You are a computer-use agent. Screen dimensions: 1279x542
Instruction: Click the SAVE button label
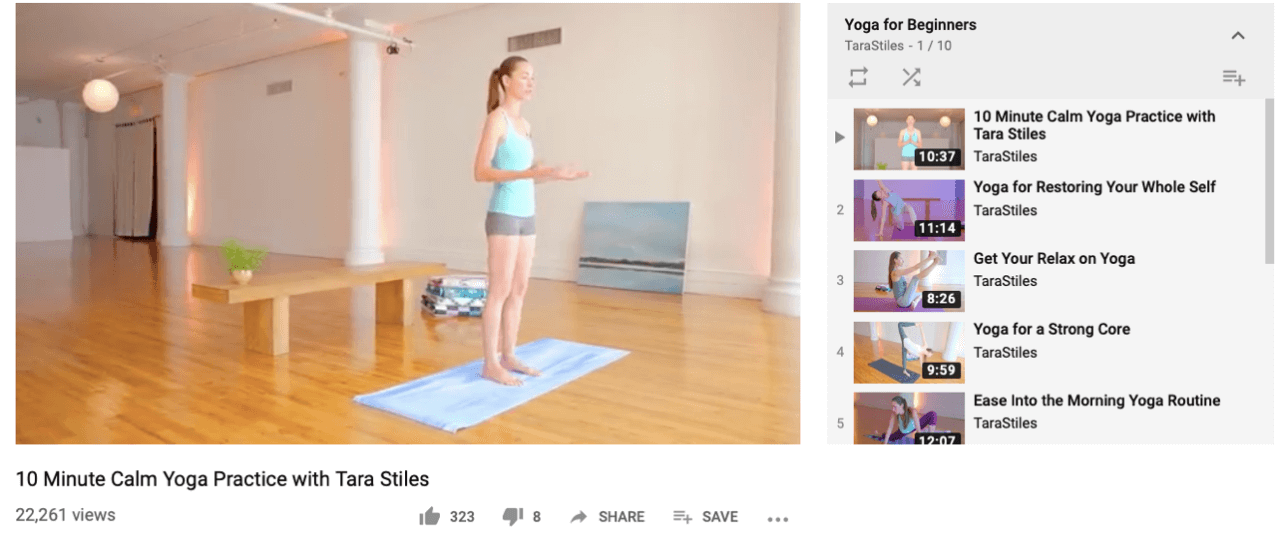click(x=720, y=517)
